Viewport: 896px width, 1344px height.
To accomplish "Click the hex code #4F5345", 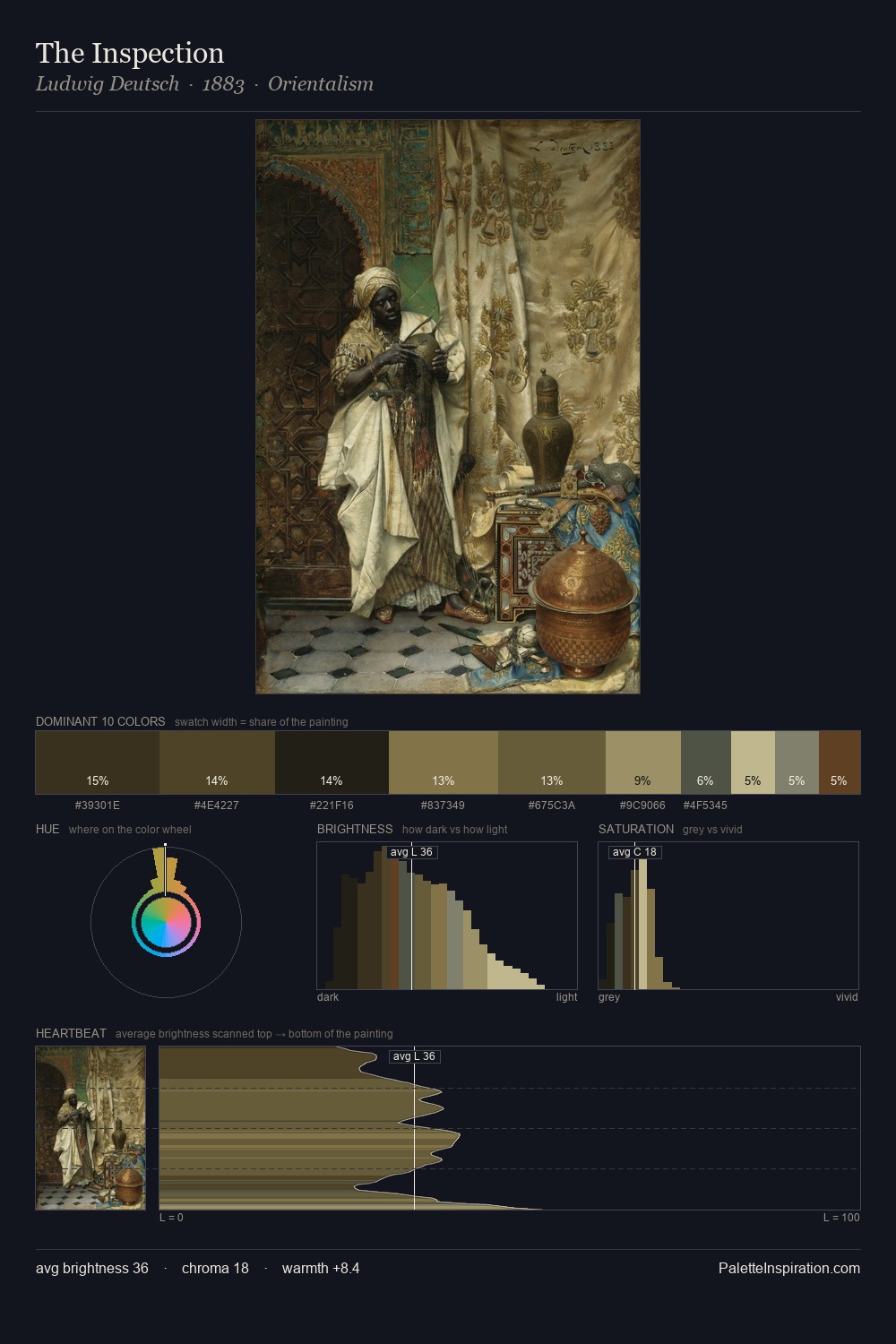I will pyautogui.click(x=706, y=805).
